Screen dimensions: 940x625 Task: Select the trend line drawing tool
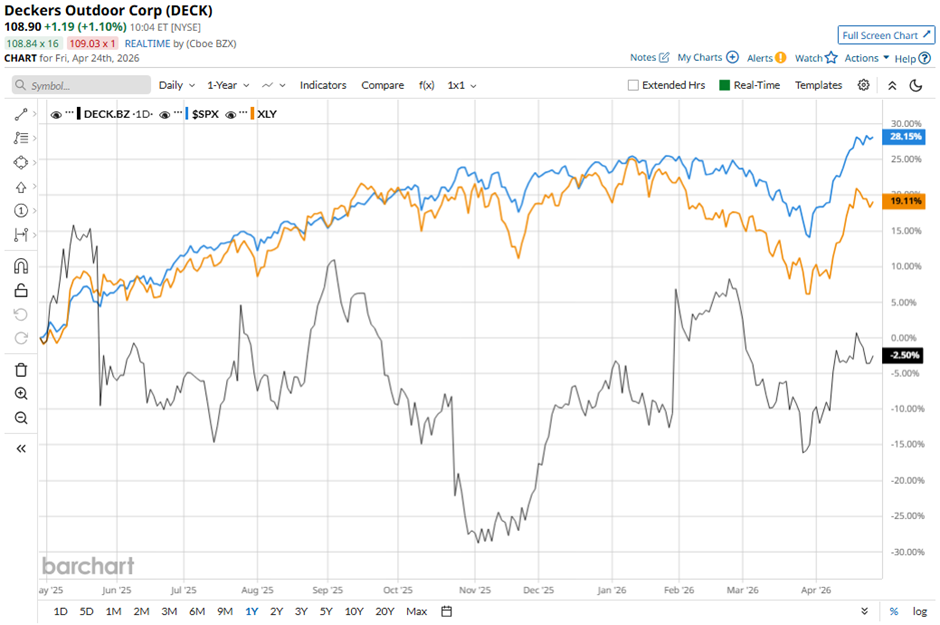21,114
